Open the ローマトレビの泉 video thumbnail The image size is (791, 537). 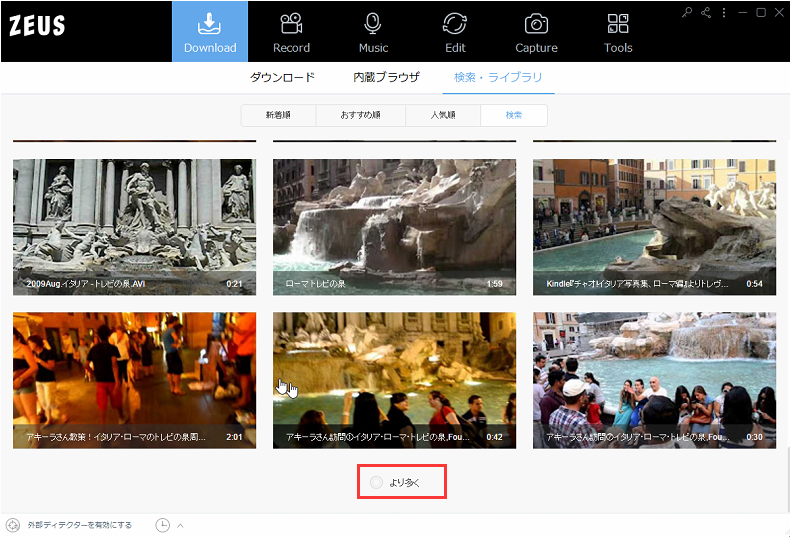(394, 226)
